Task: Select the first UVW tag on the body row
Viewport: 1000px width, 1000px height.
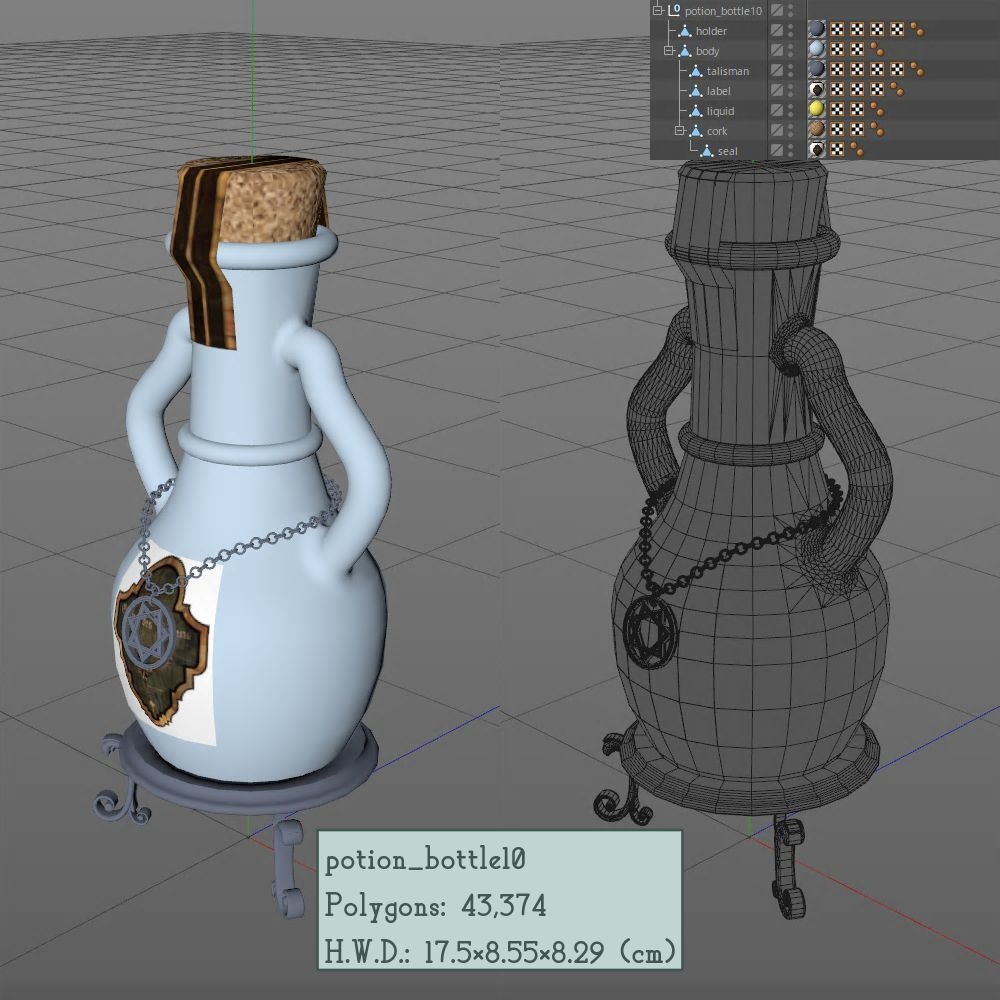Action: (837, 49)
